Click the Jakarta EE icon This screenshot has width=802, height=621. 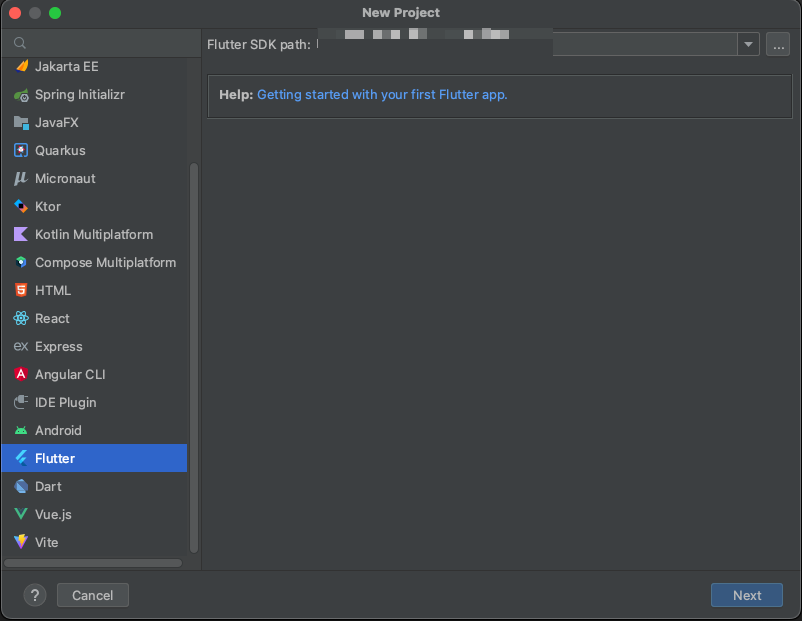21,66
